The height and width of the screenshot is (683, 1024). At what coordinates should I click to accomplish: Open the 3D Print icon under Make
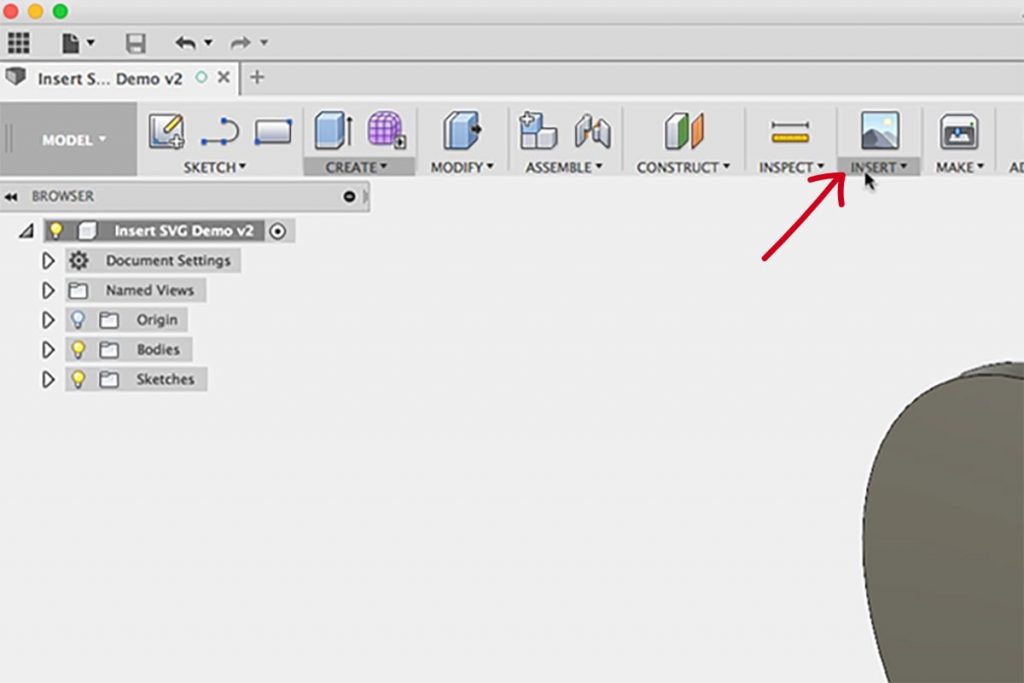coord(958,131)
